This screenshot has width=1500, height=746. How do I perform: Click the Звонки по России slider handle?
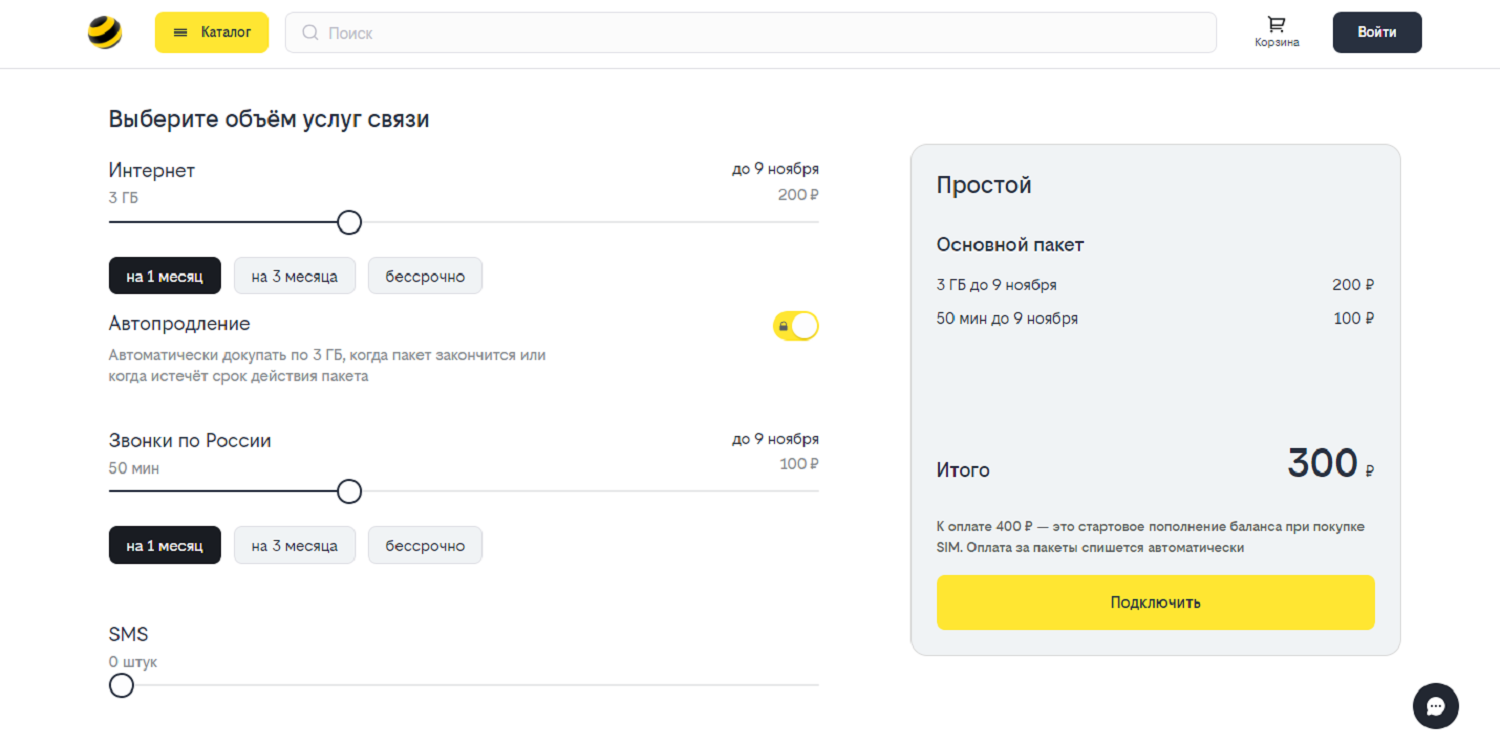[349, 491]
